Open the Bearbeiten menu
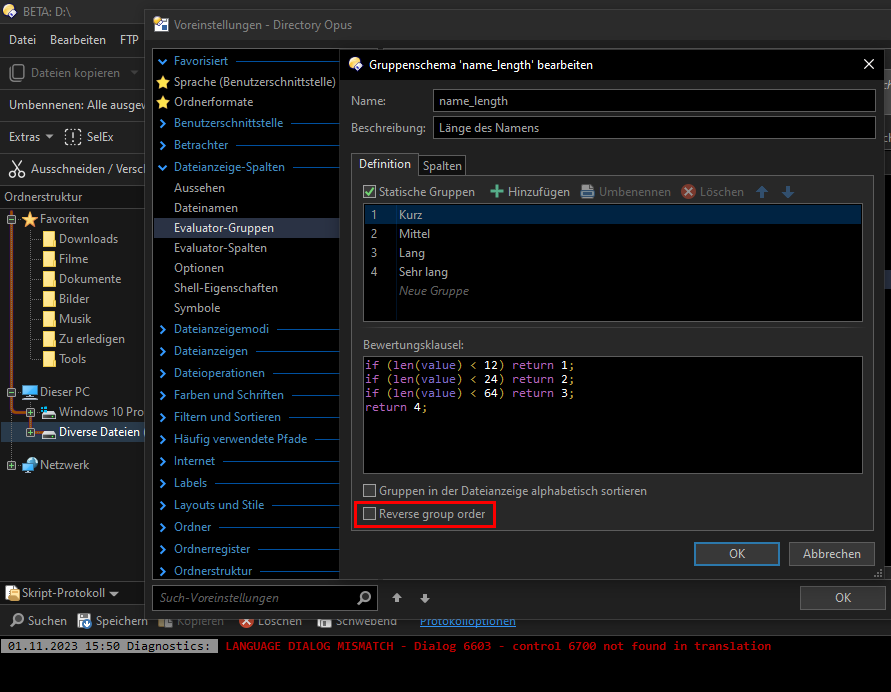 coord(78,40)
